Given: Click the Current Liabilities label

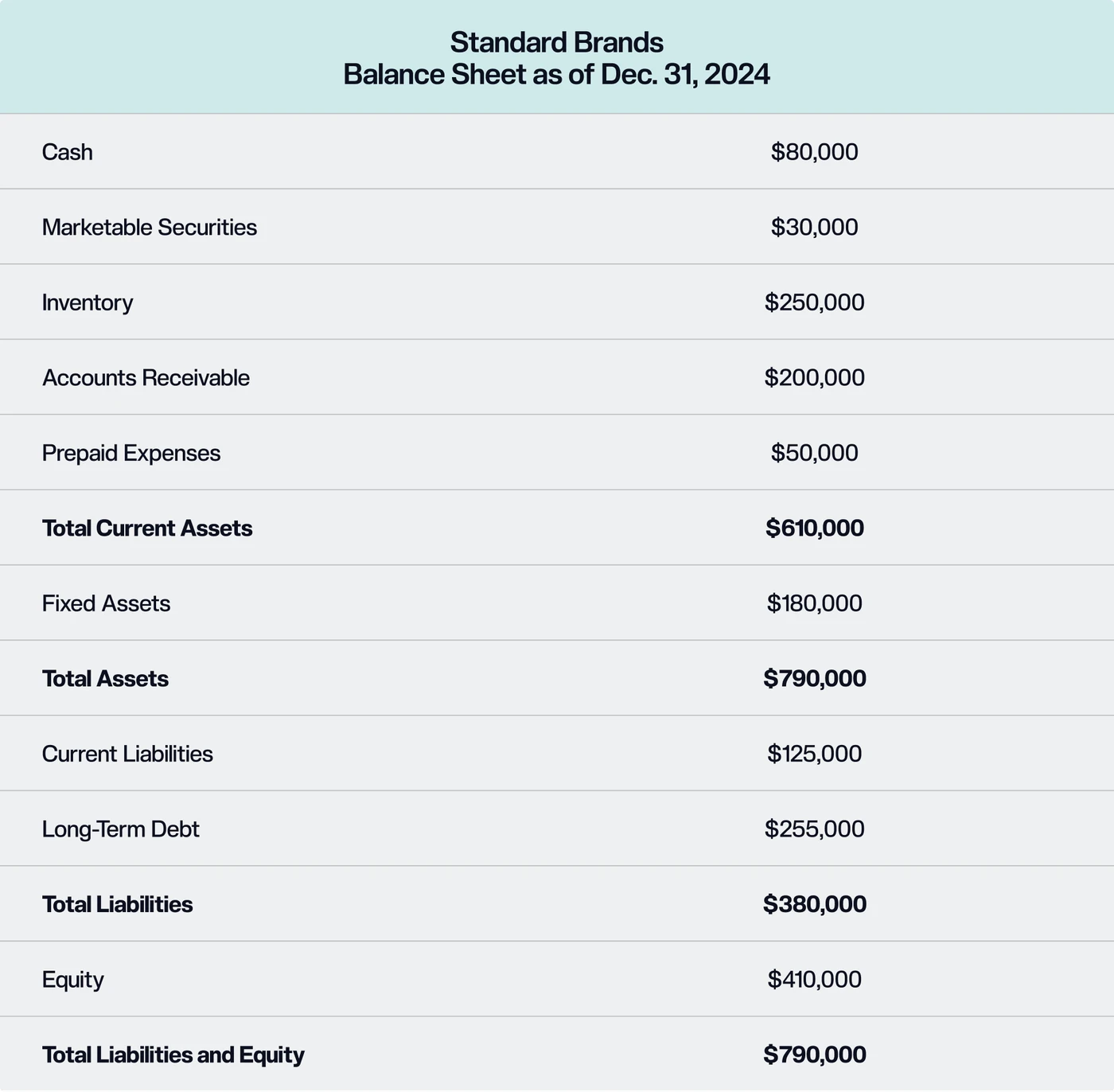Looking at the screenshot, I should (127, 754).
